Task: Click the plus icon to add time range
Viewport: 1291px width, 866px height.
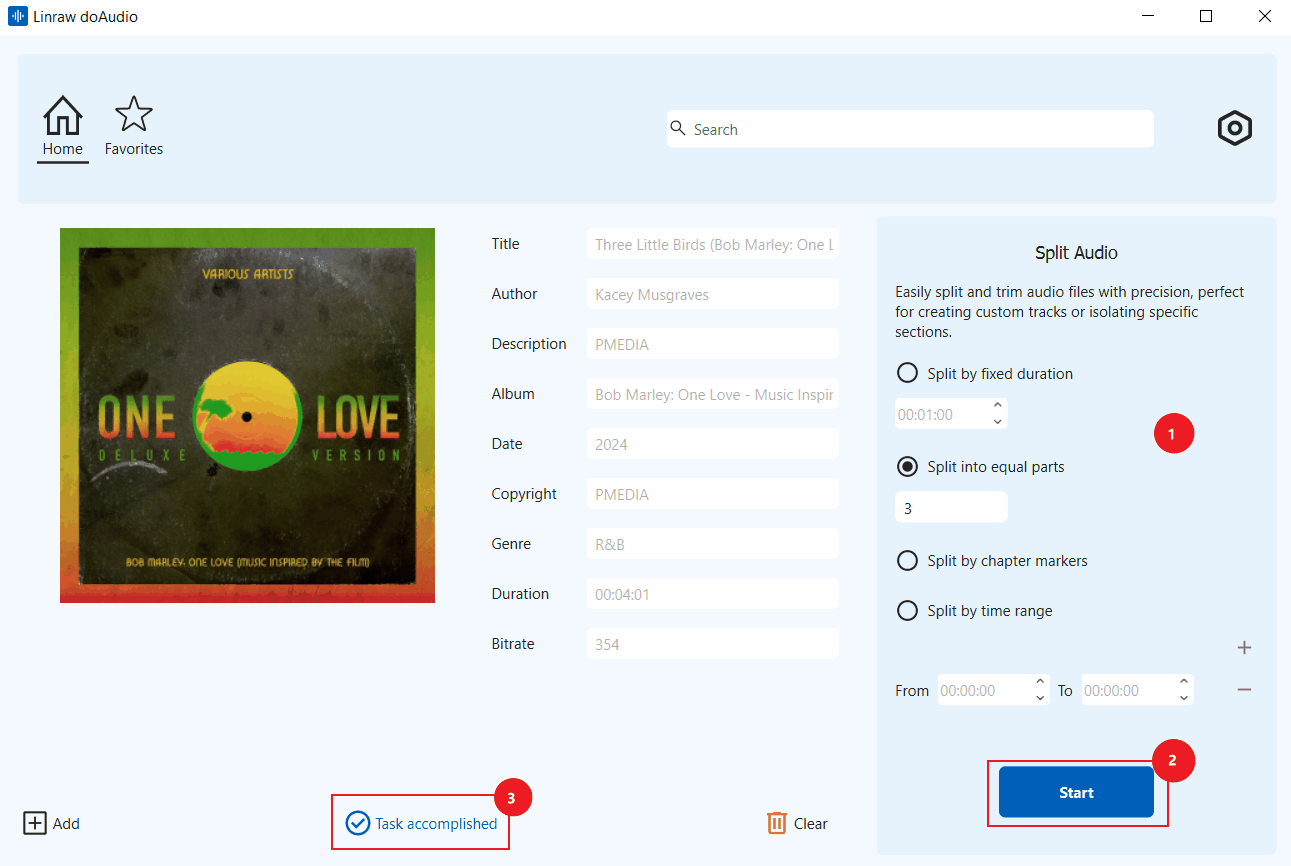Action: tap(1244, 648)
